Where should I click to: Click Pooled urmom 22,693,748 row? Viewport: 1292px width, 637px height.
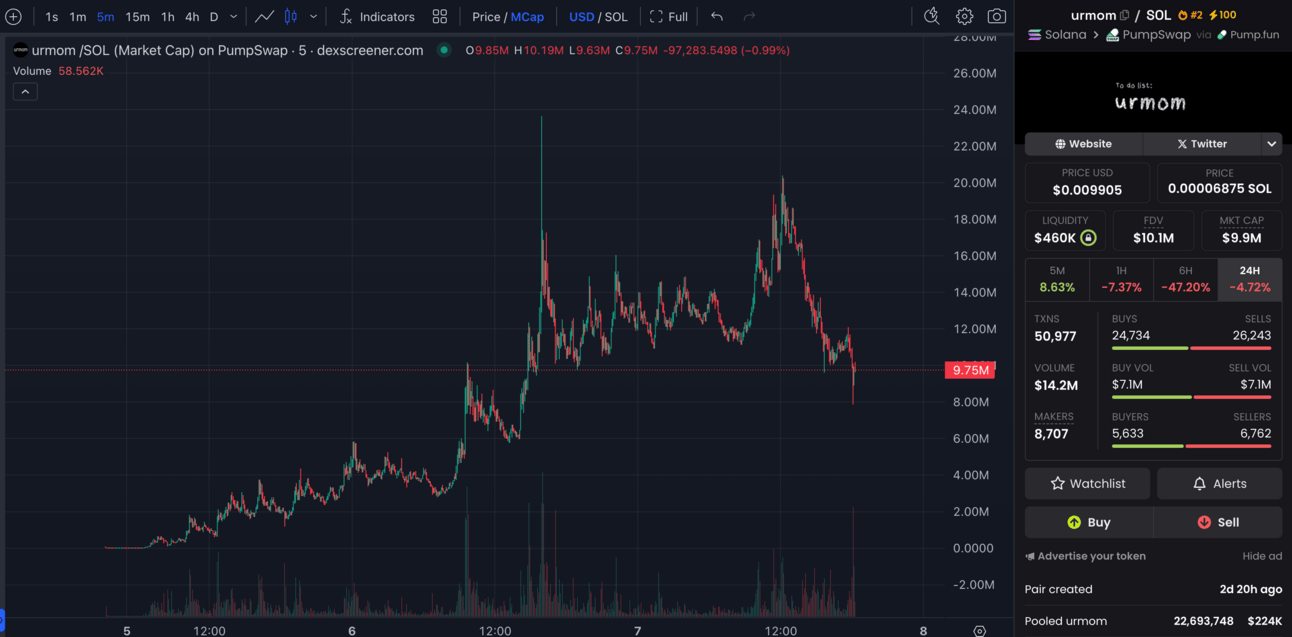pyautogui.click(x=1153, y=621)
